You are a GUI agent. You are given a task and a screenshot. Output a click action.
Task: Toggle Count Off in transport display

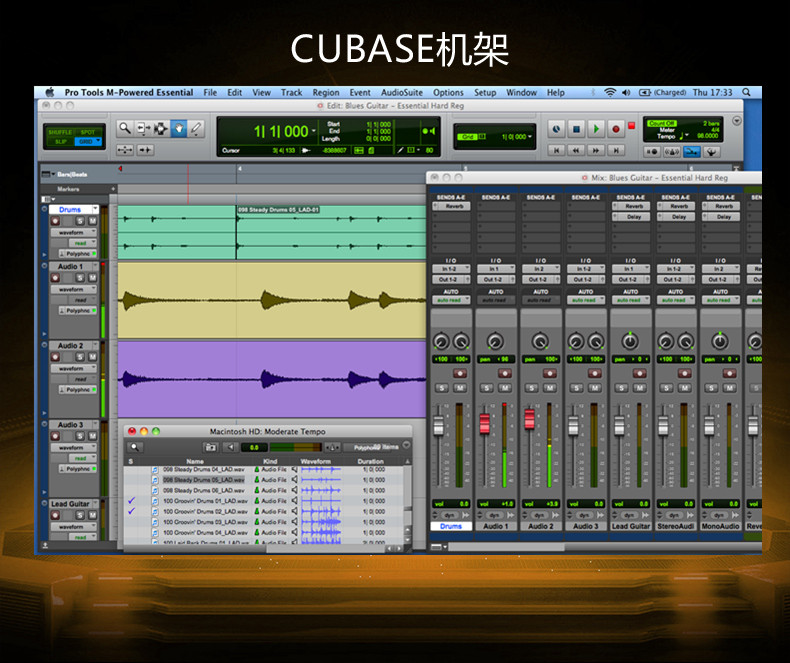(662, 123)
